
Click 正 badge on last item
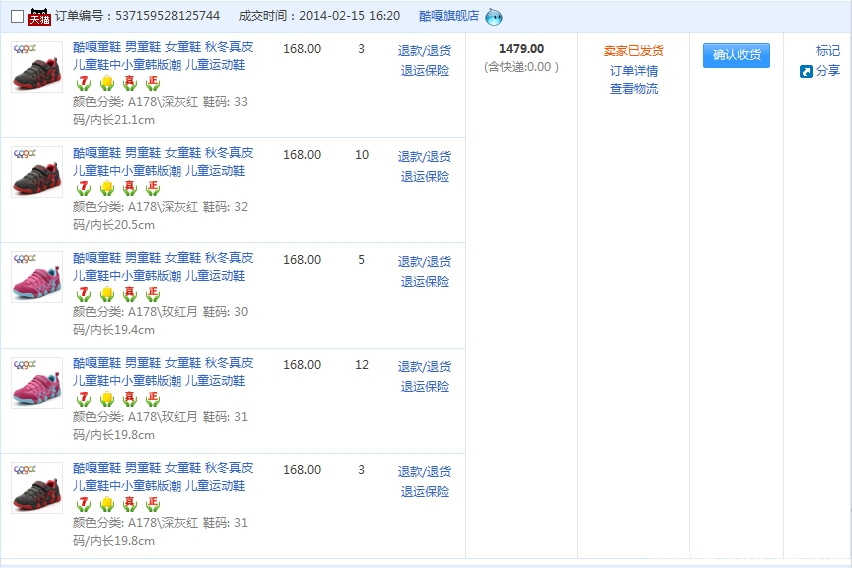(153, 504)
